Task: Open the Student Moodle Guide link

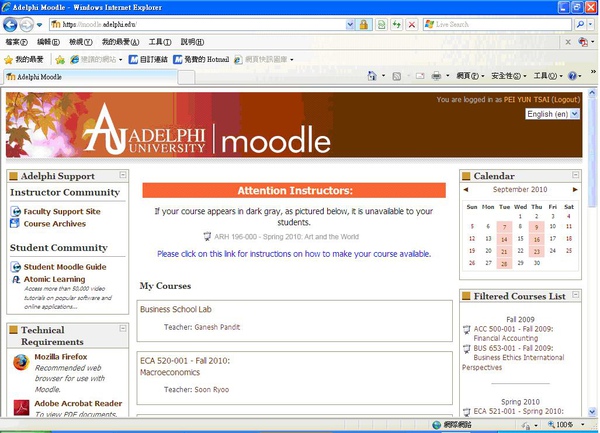Action: 65,267
